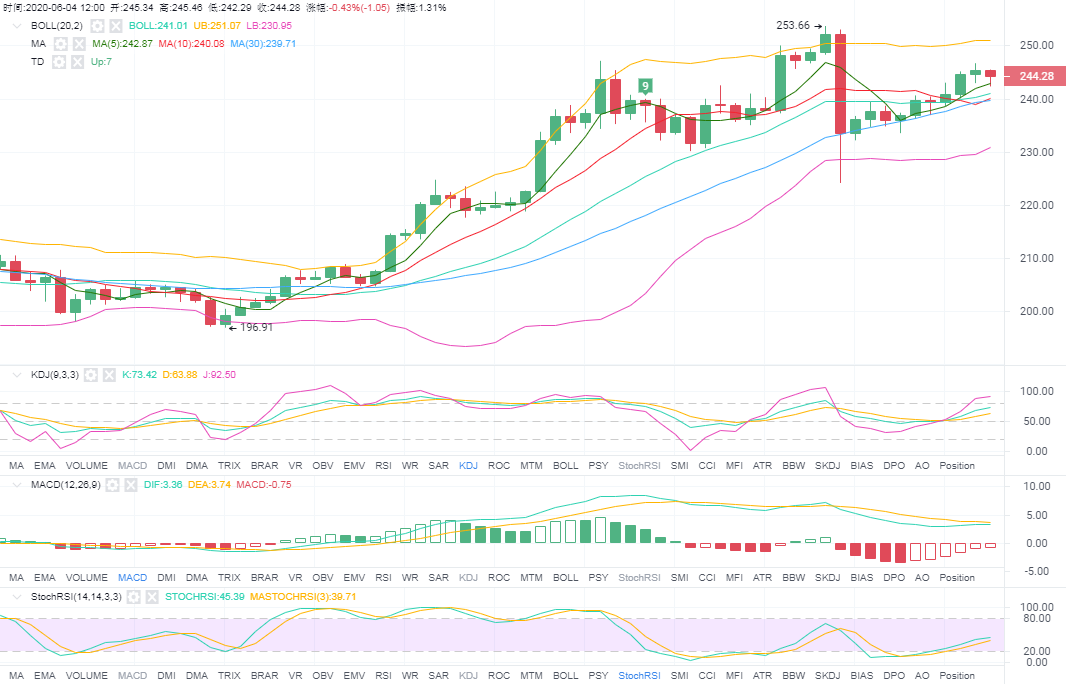The height and width of the screenshot is (684, 1066).
Task: Click the red 244.28 current price label
Action: [x=1035, y=76]
